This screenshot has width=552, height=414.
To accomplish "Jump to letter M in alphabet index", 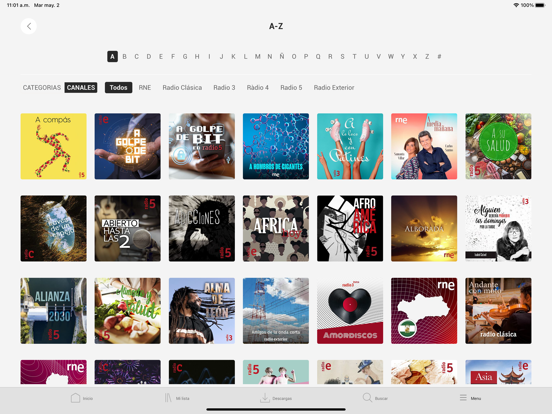I will (257, 56).
